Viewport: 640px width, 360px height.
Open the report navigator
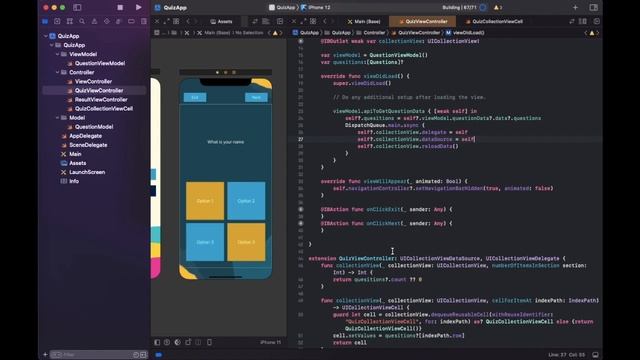[144, 21]
